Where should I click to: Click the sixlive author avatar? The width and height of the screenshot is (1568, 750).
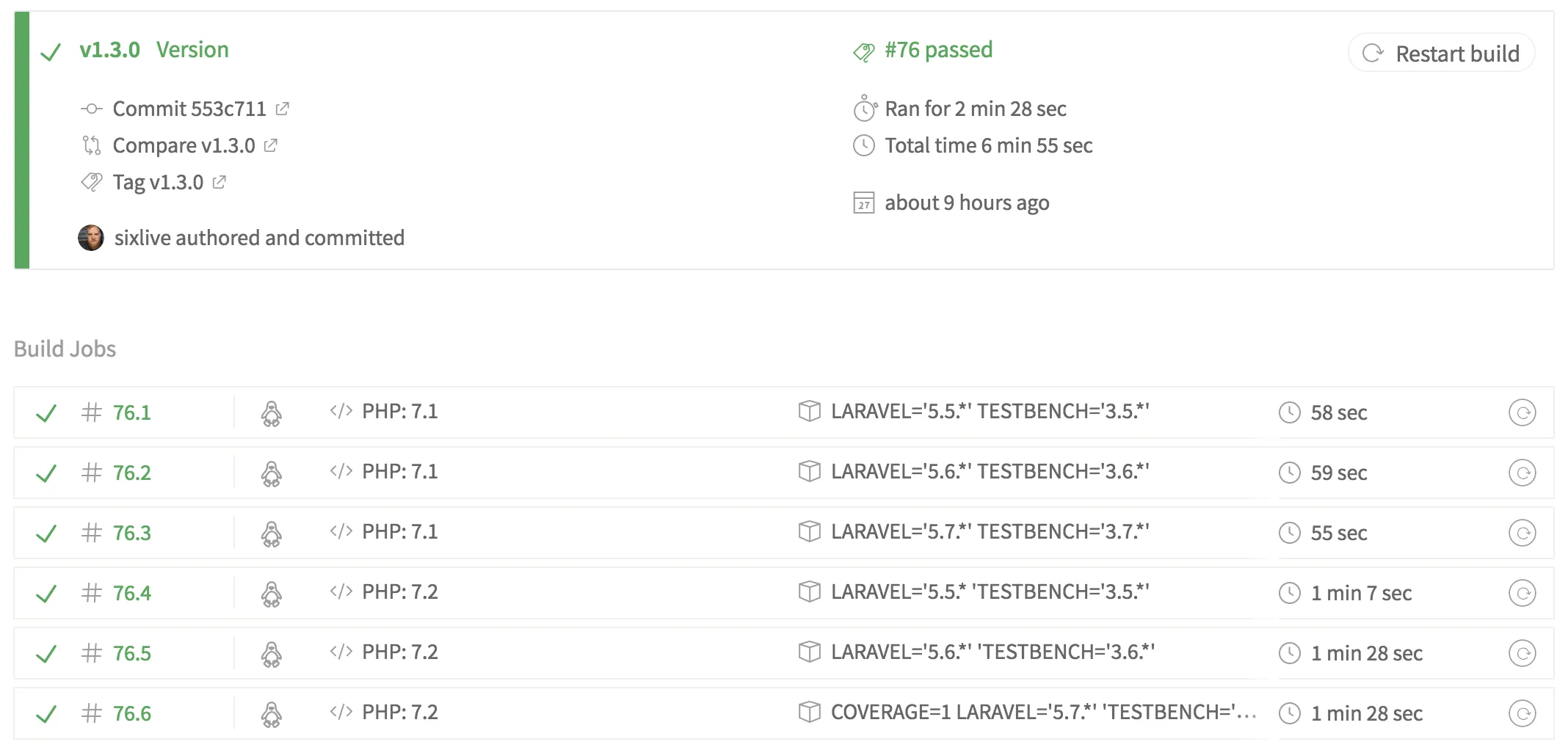pos(91,238)
